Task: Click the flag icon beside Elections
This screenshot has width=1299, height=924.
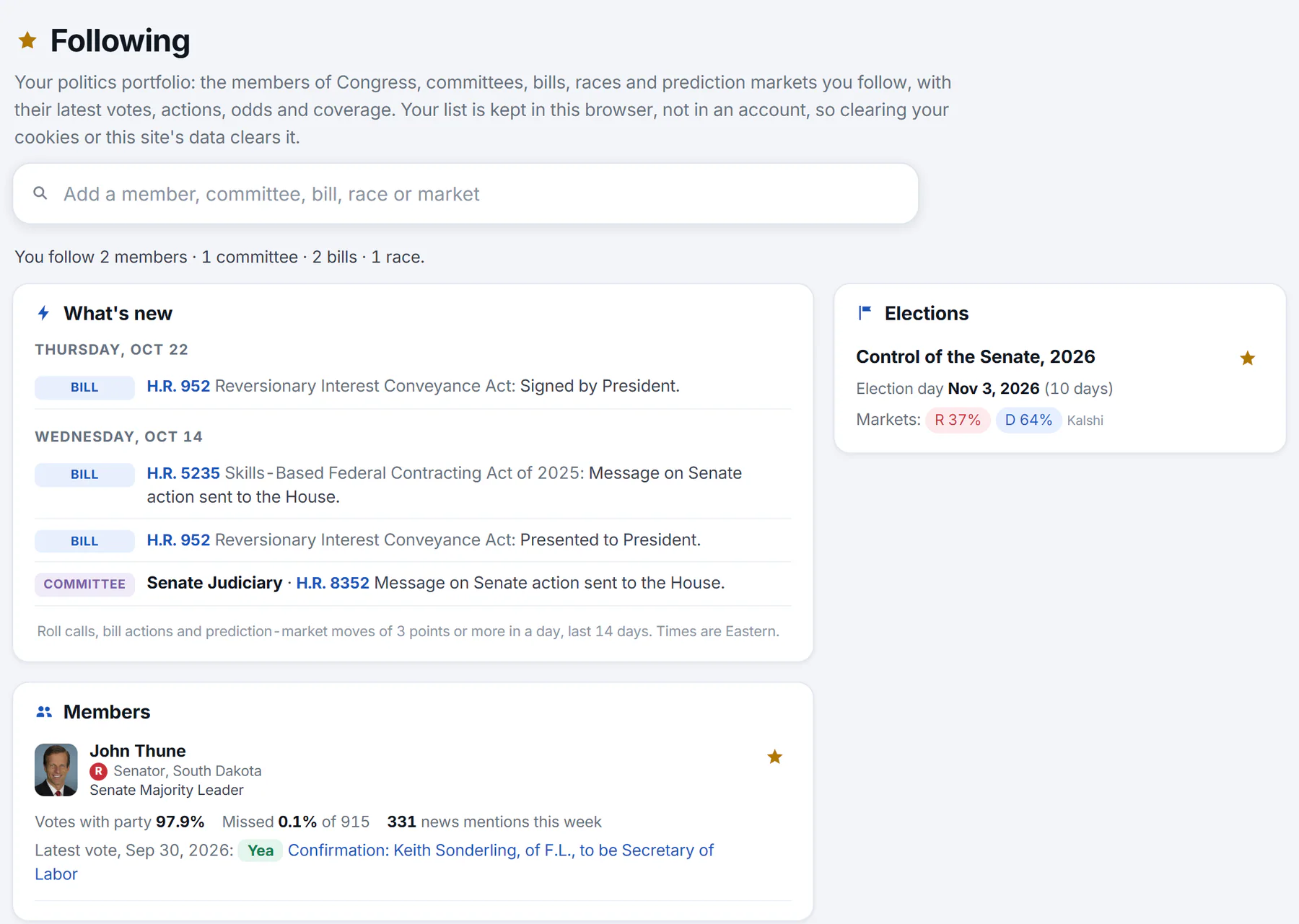Action: (x=865, y=313)
